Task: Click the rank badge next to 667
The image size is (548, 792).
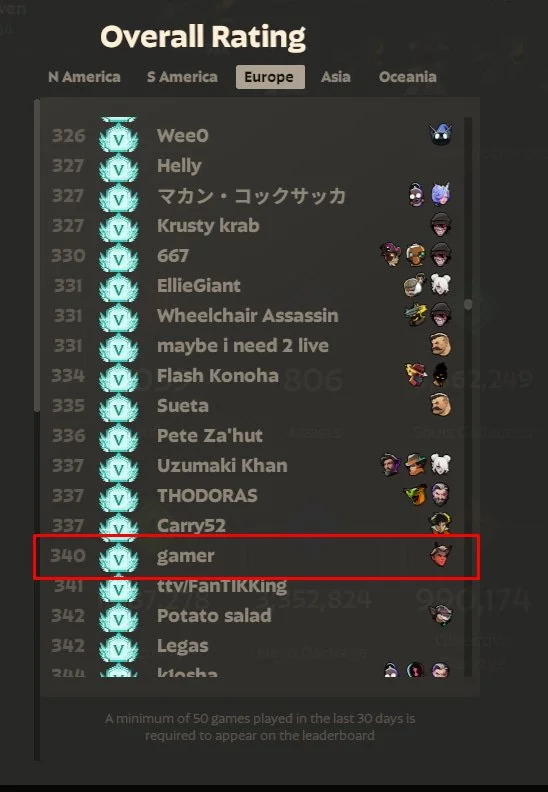Action: click(119, 257)
